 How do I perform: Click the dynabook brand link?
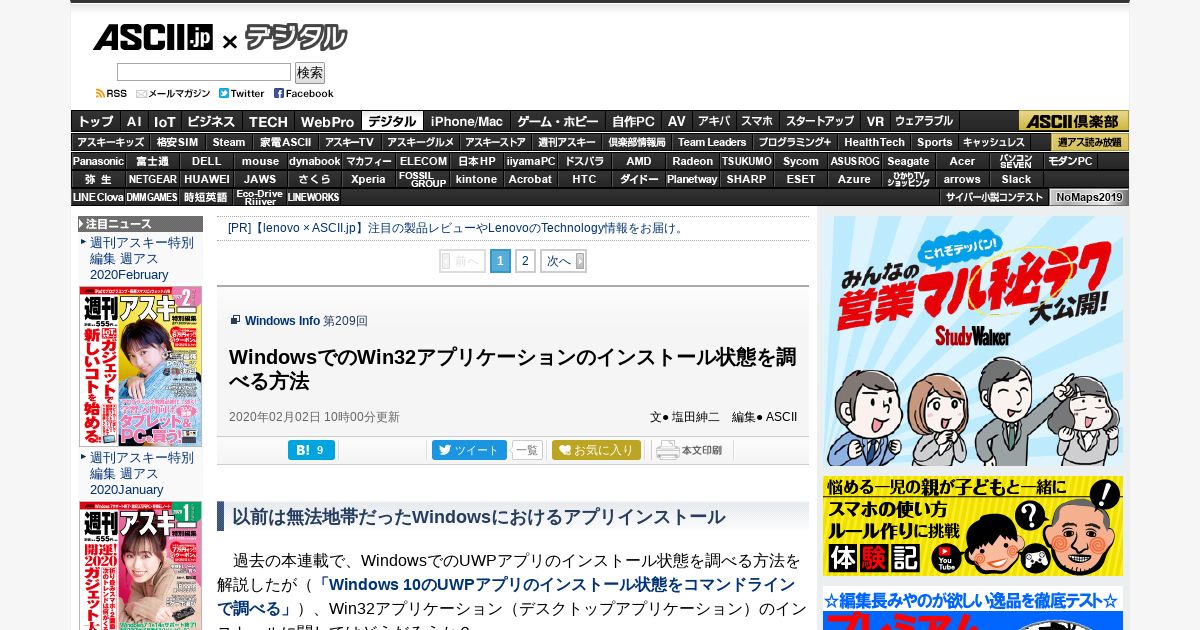tap(315, 161)
